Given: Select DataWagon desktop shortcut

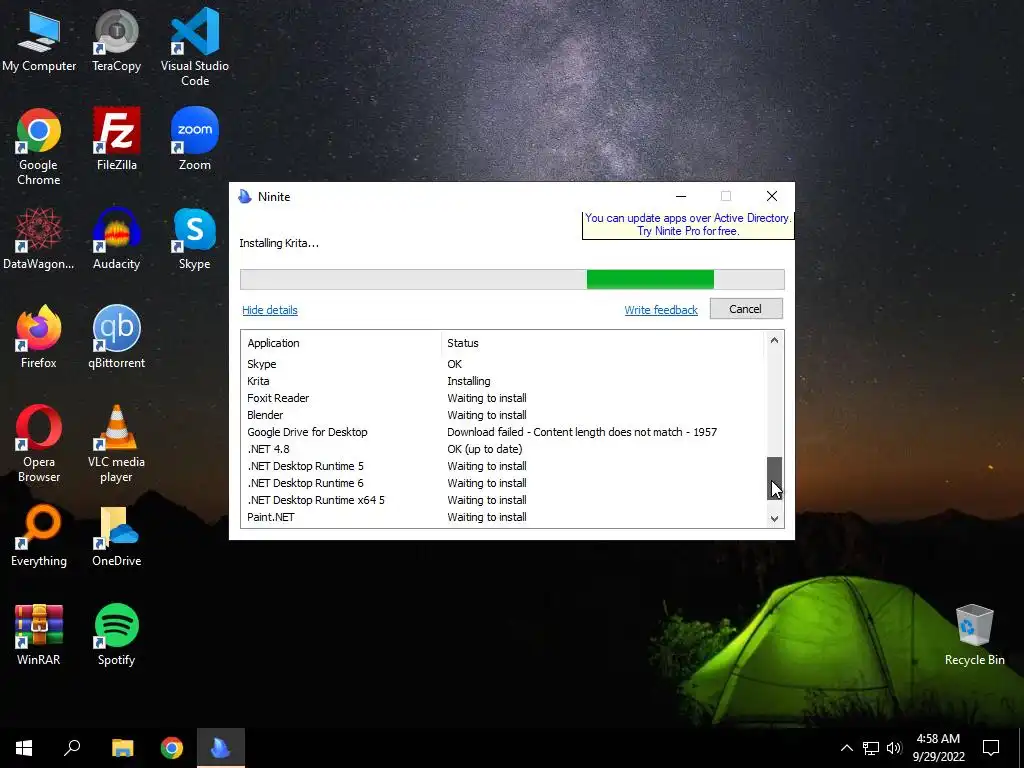Looking at the screenshot, I should click(39, 239).
